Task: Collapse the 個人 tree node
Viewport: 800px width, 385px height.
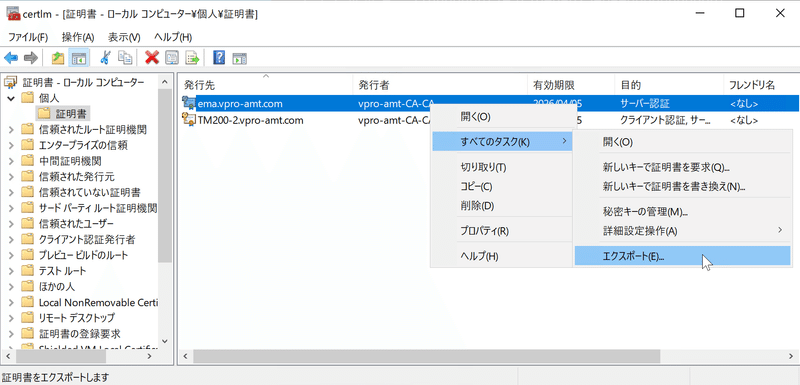Action: (11, 98)
